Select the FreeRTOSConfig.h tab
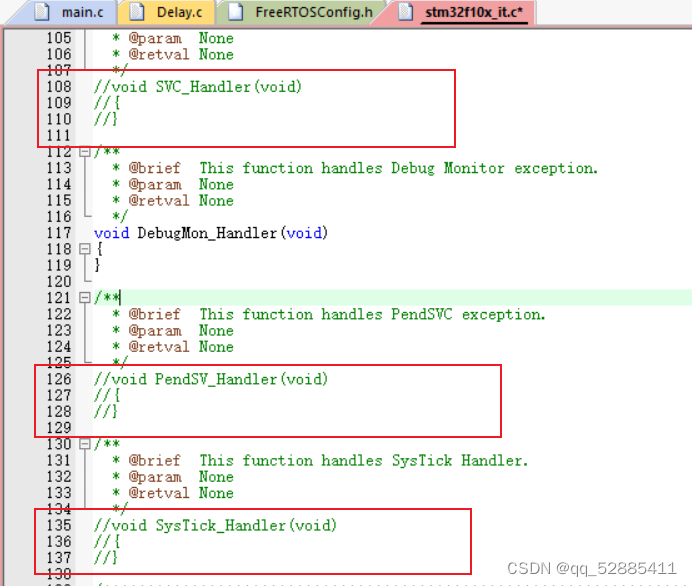This screenshot has width=692, height=586. [x=300, y=12]
